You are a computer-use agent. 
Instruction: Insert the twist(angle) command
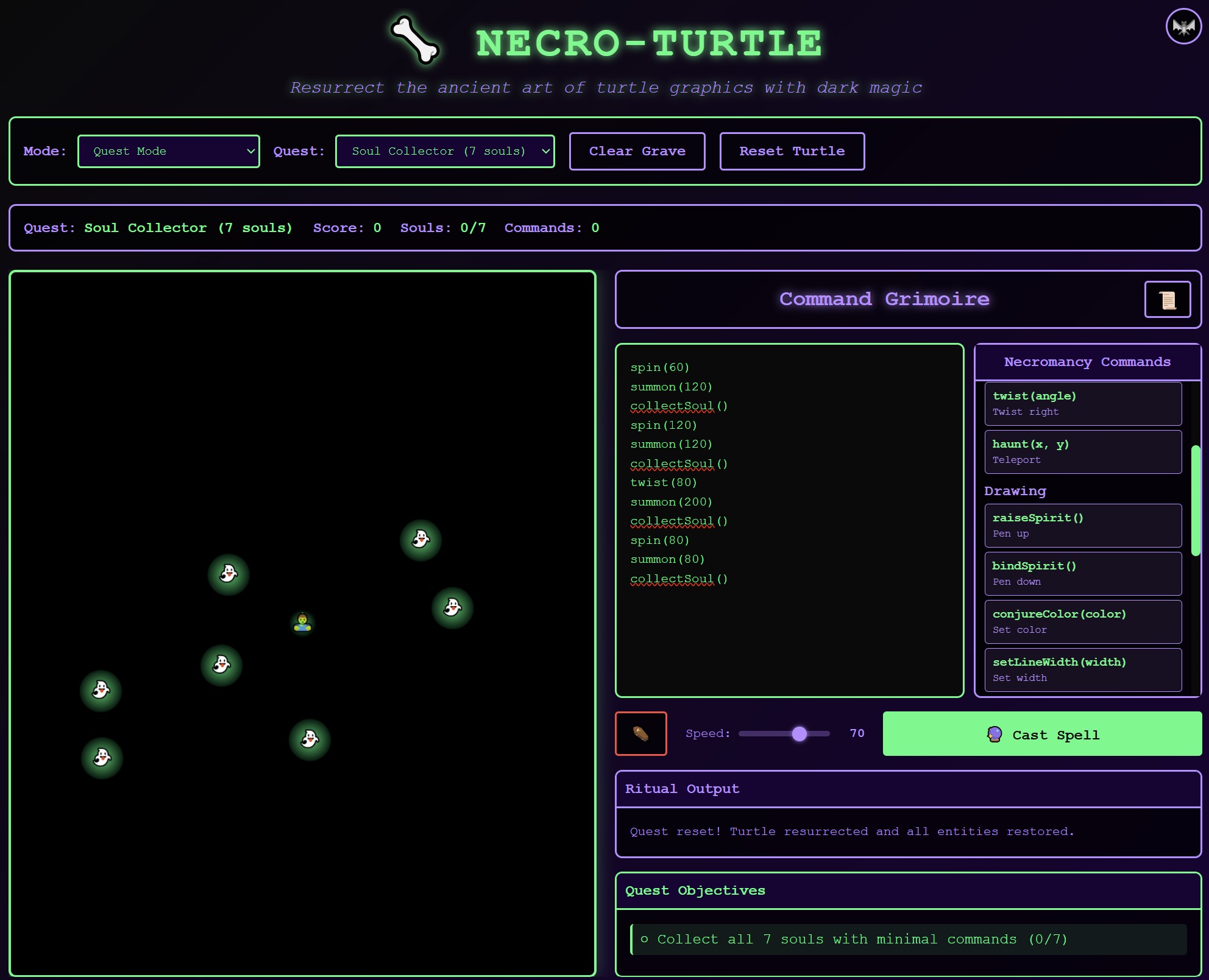[1082, 403]
